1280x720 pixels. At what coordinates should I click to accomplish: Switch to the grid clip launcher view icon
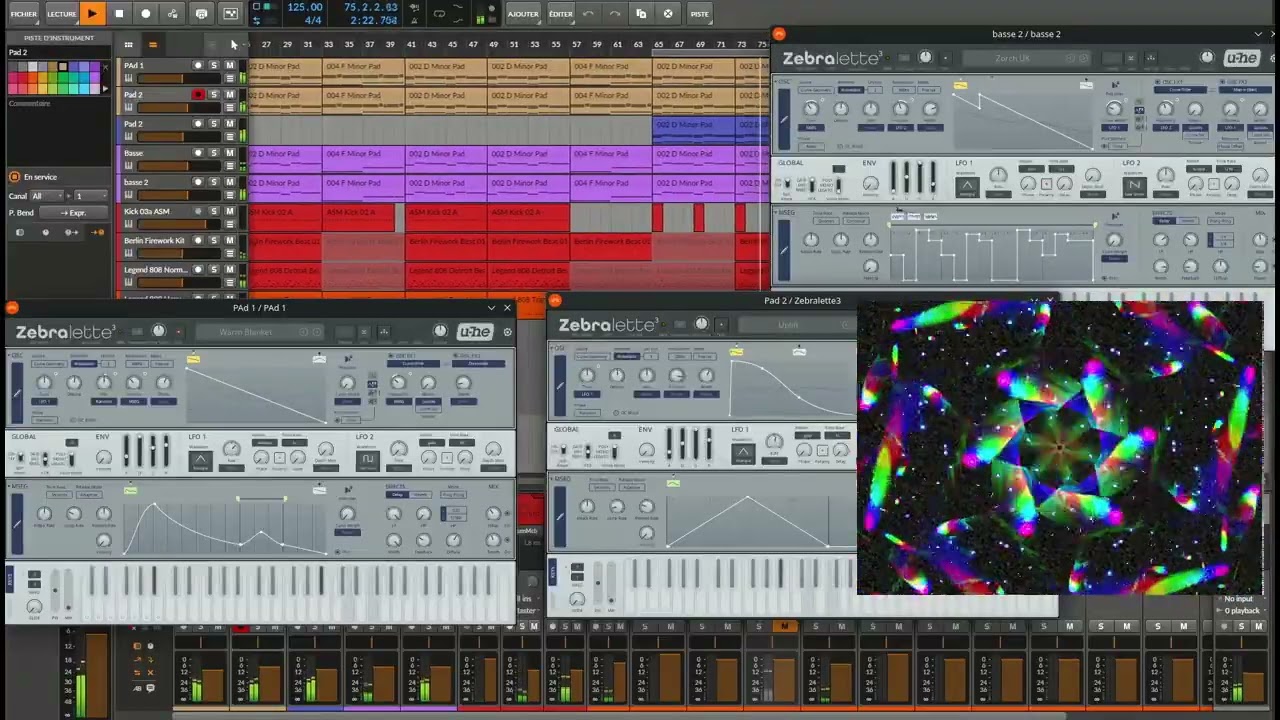pos(128,44)
